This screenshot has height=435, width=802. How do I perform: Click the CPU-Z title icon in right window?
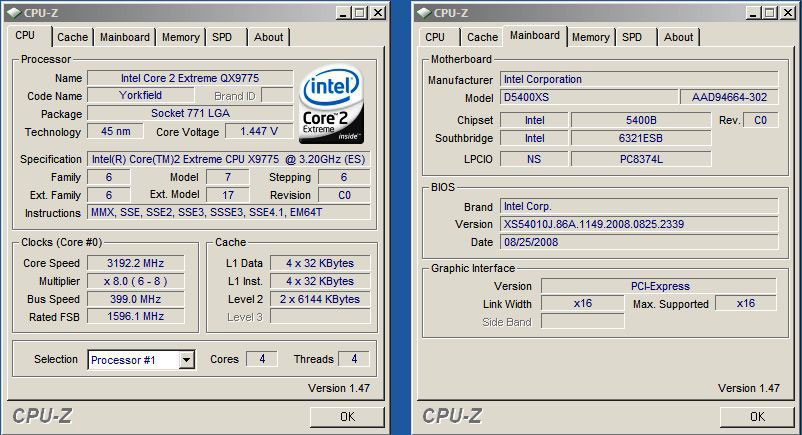pos(425,13)
